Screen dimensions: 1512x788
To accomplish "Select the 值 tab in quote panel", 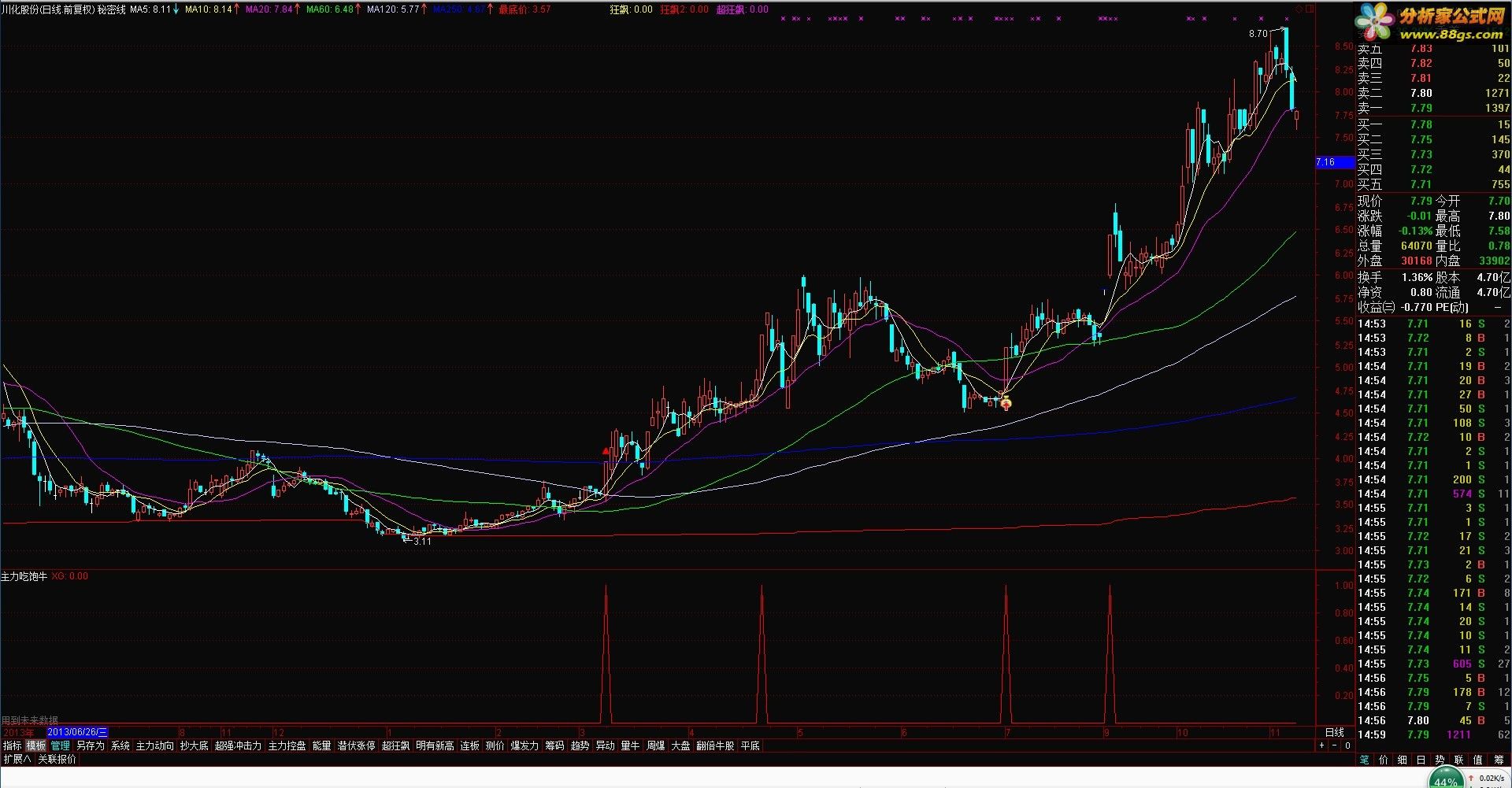I will click(x=1477, y=760).
